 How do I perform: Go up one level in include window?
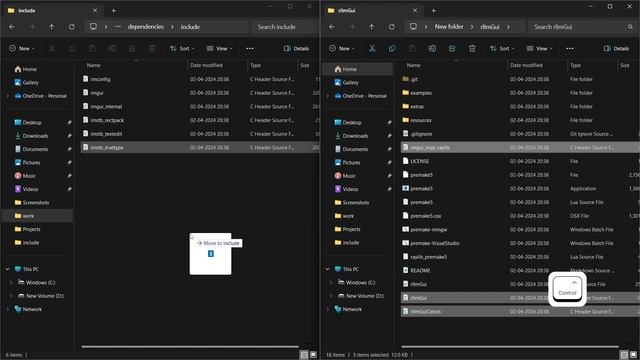(x=52, y=27)
